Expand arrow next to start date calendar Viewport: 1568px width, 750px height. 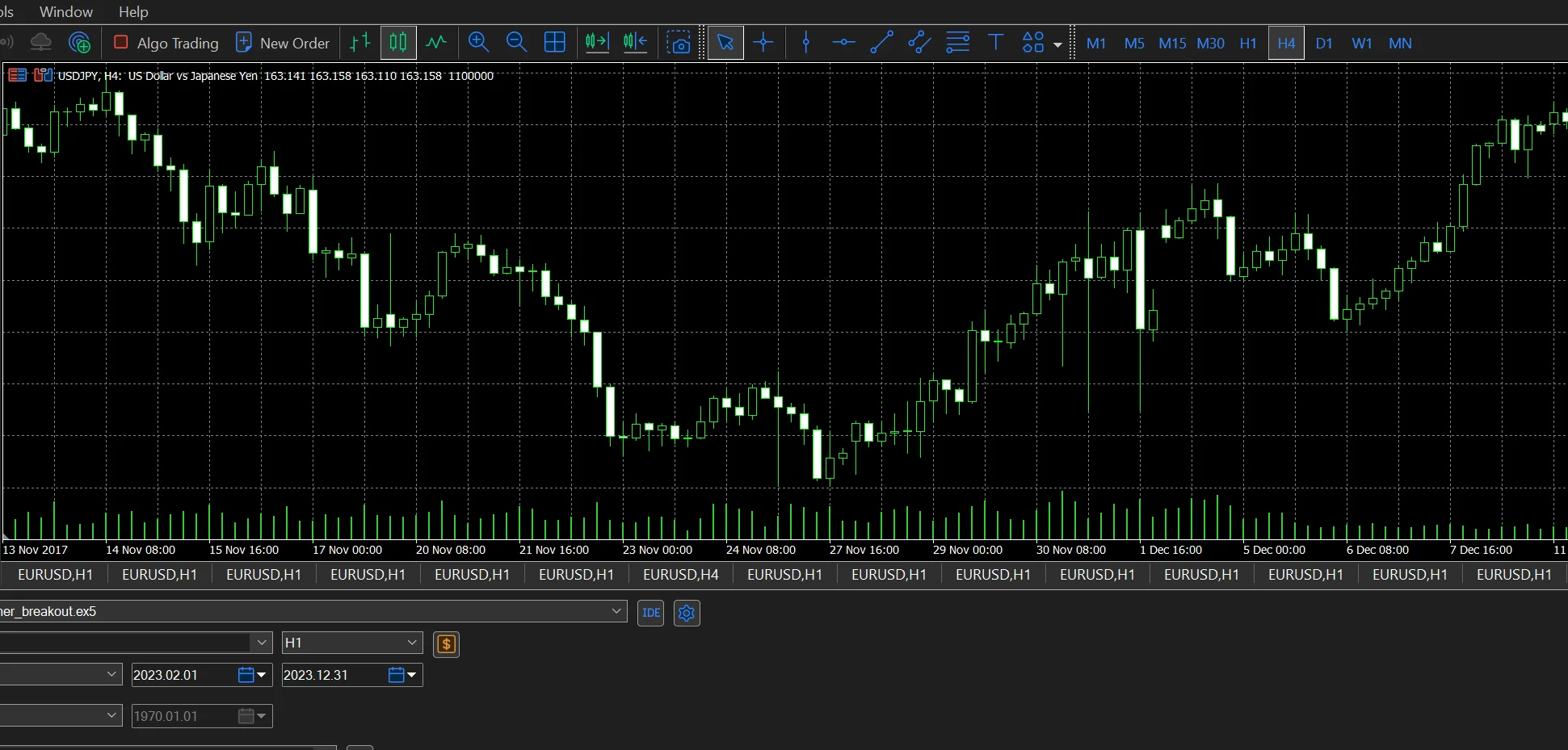coord(262,675)
